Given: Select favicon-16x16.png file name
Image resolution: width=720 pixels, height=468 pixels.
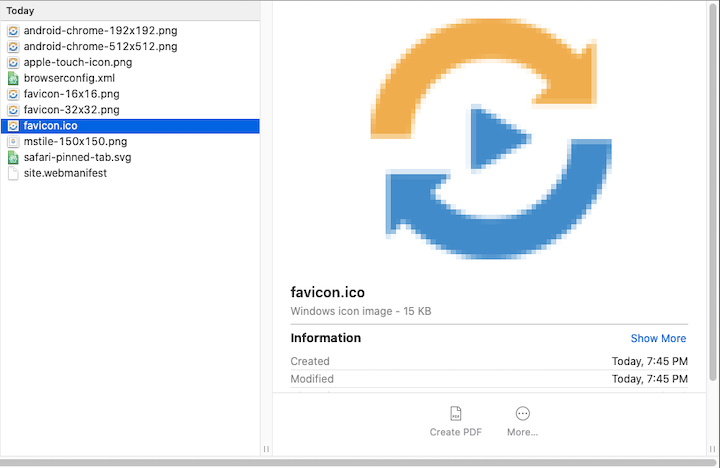Looking at the screenshot, I should coord(72,94).
